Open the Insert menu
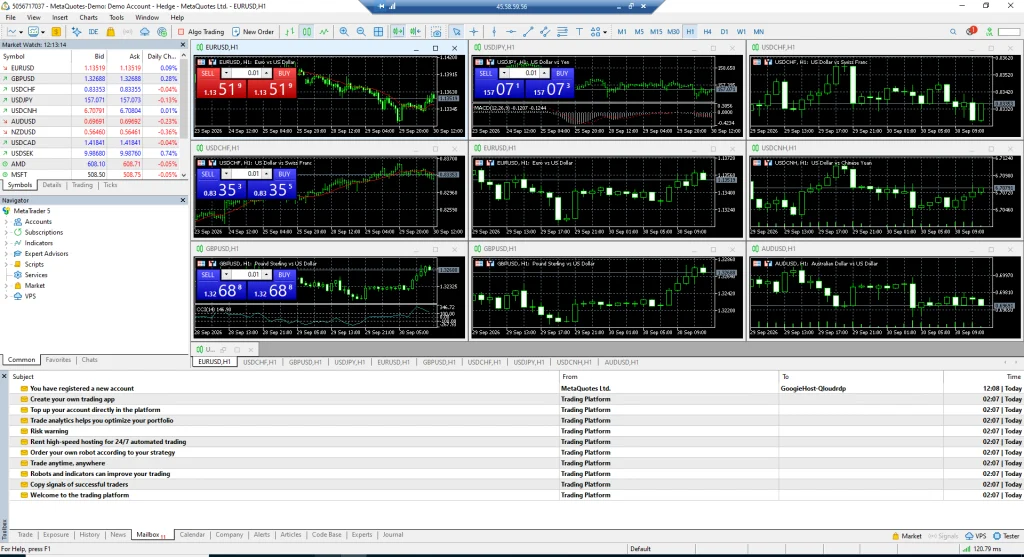This screenshot has height=557, width=1024. click(59, 18)
